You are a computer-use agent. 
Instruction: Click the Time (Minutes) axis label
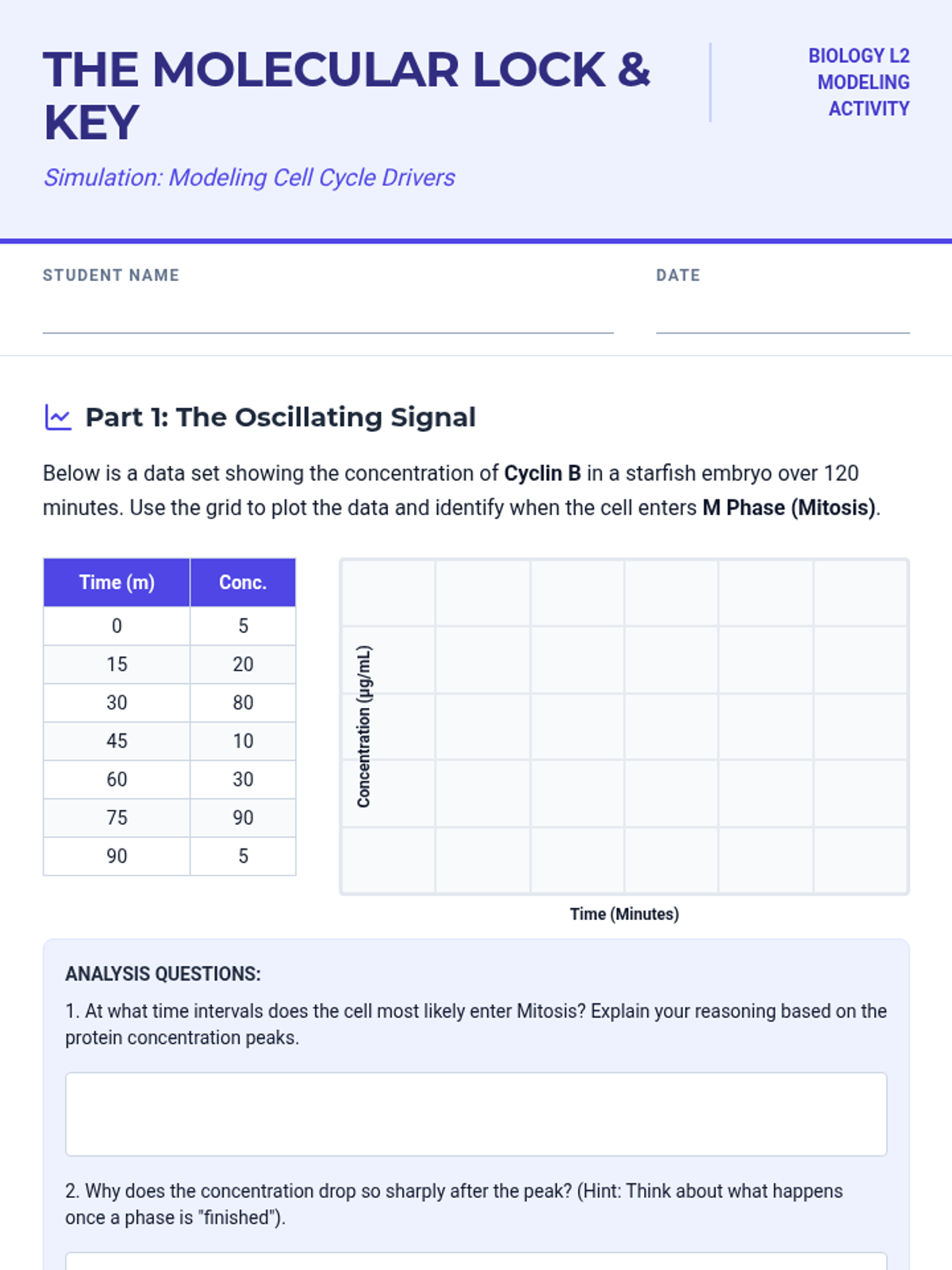[x=624, y=914]
